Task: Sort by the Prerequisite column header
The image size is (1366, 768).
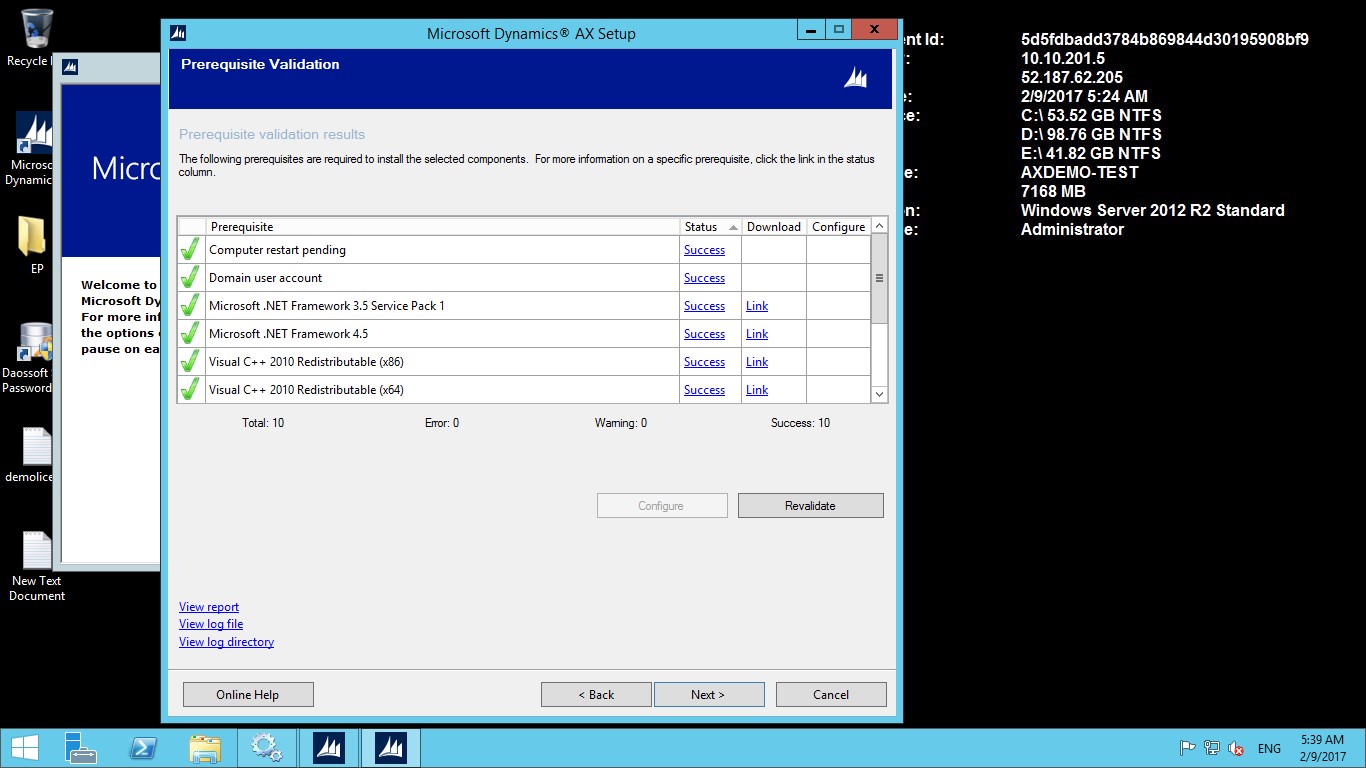Action: [443, 227]
